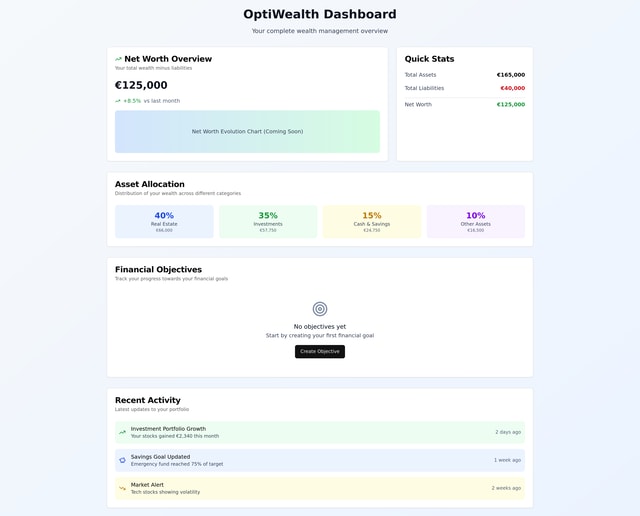
Task: Select the 15% Cash & Savings card
Action: pos(372,222)
